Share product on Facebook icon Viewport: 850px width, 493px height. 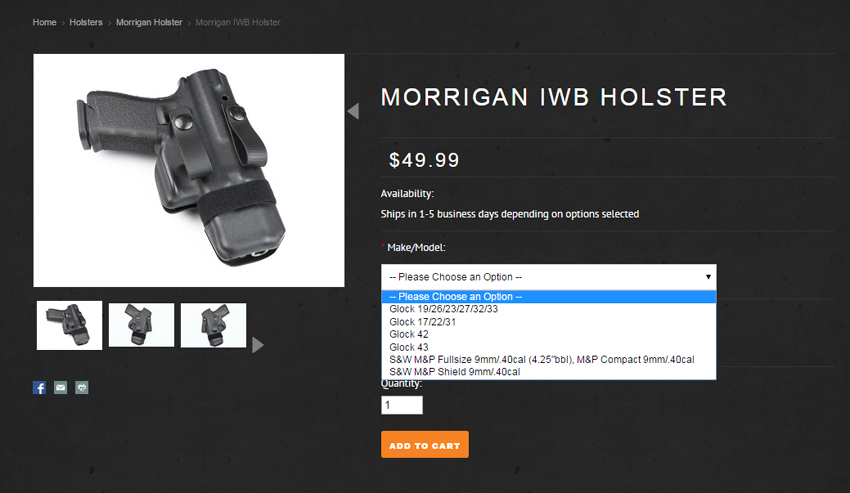point(39,388)
